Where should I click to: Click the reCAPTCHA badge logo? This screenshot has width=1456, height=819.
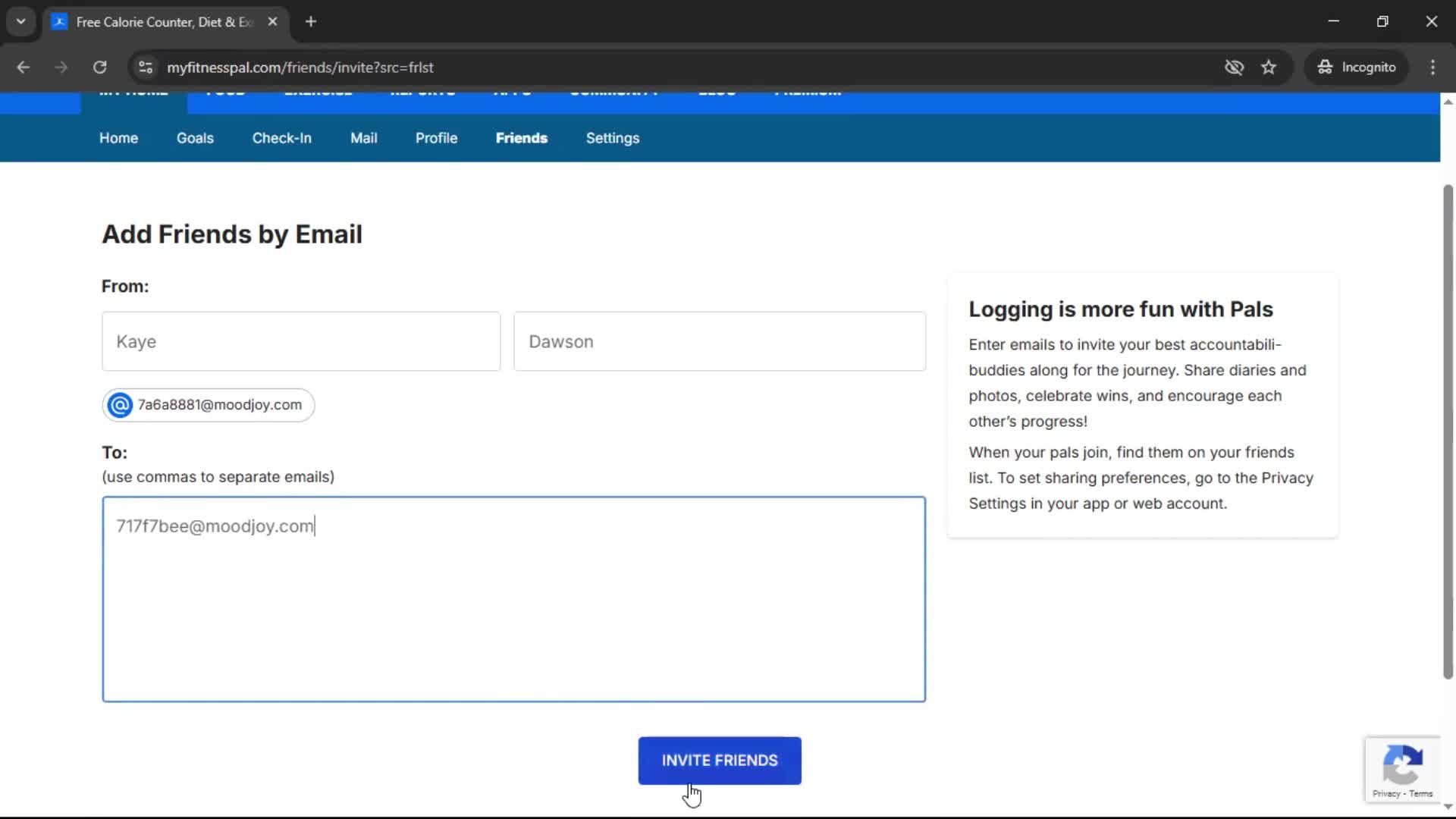coord(1402,764)
